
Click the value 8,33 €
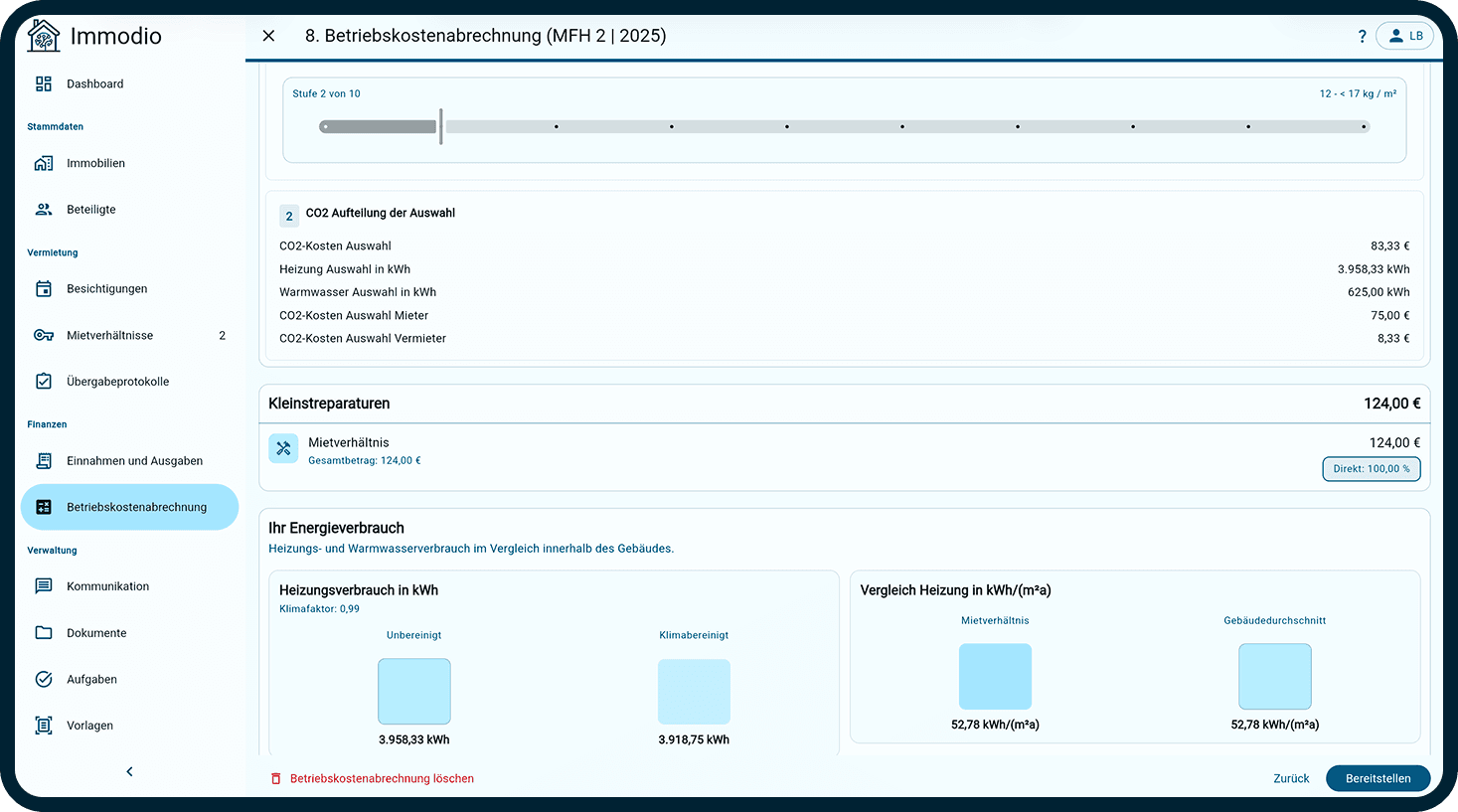point(1393,339)
